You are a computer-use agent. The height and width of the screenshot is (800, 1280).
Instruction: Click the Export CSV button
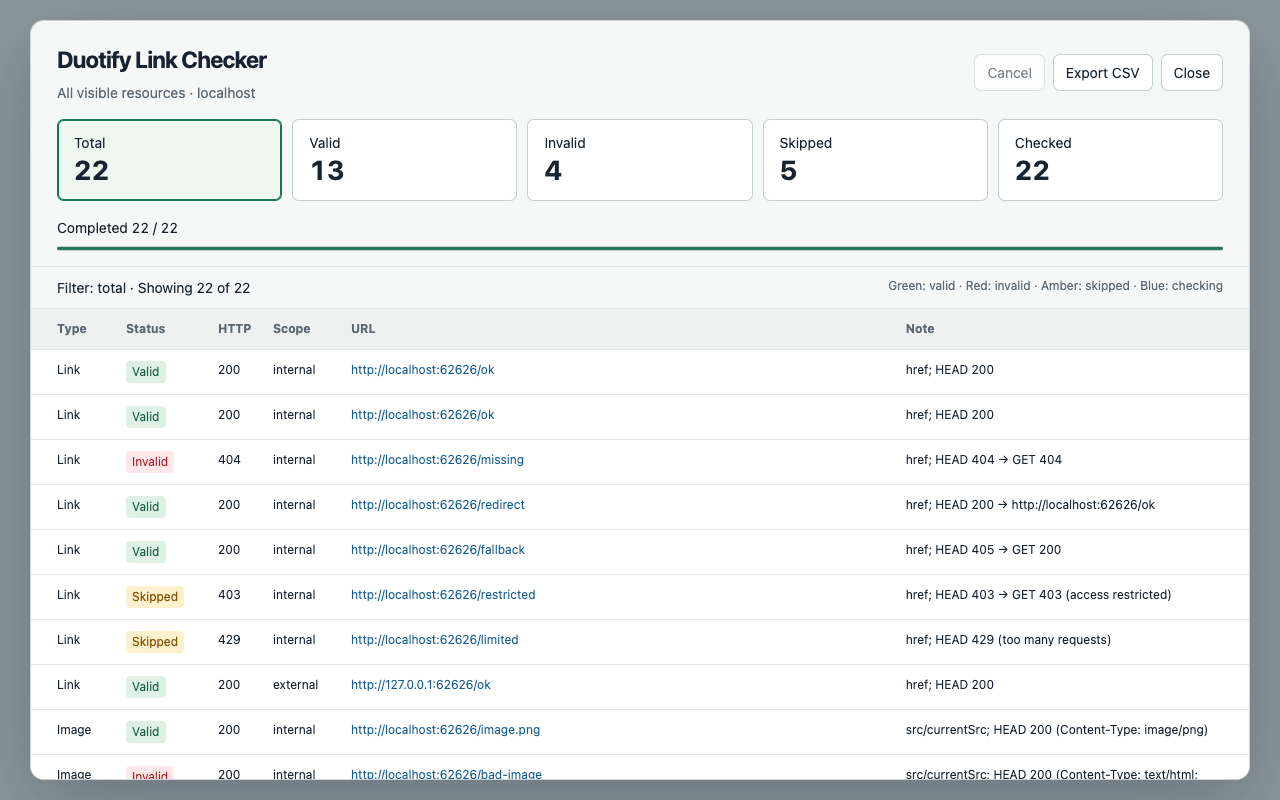coord(1102,73)
